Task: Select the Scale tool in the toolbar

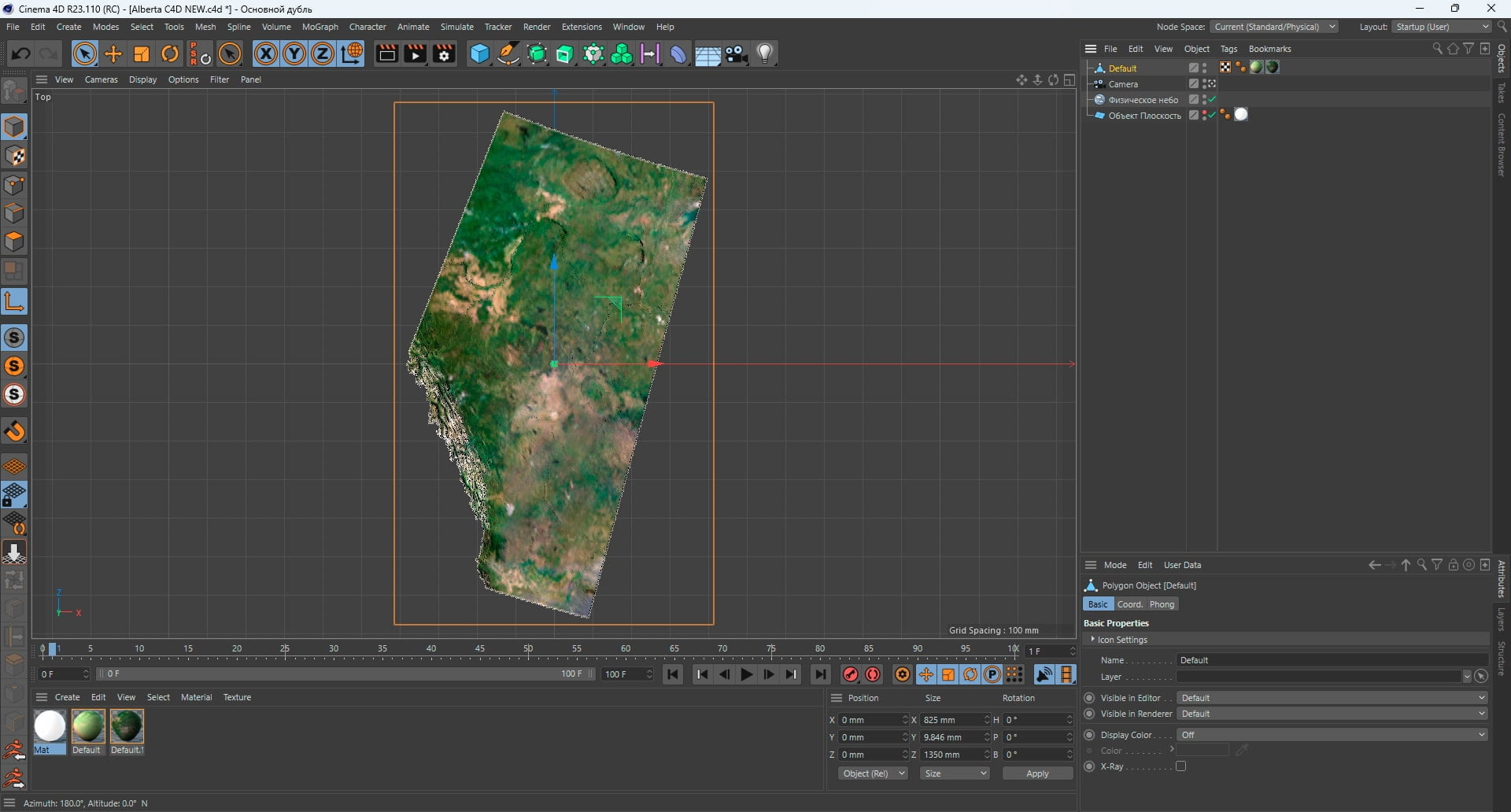Action: tap(142, 54)
